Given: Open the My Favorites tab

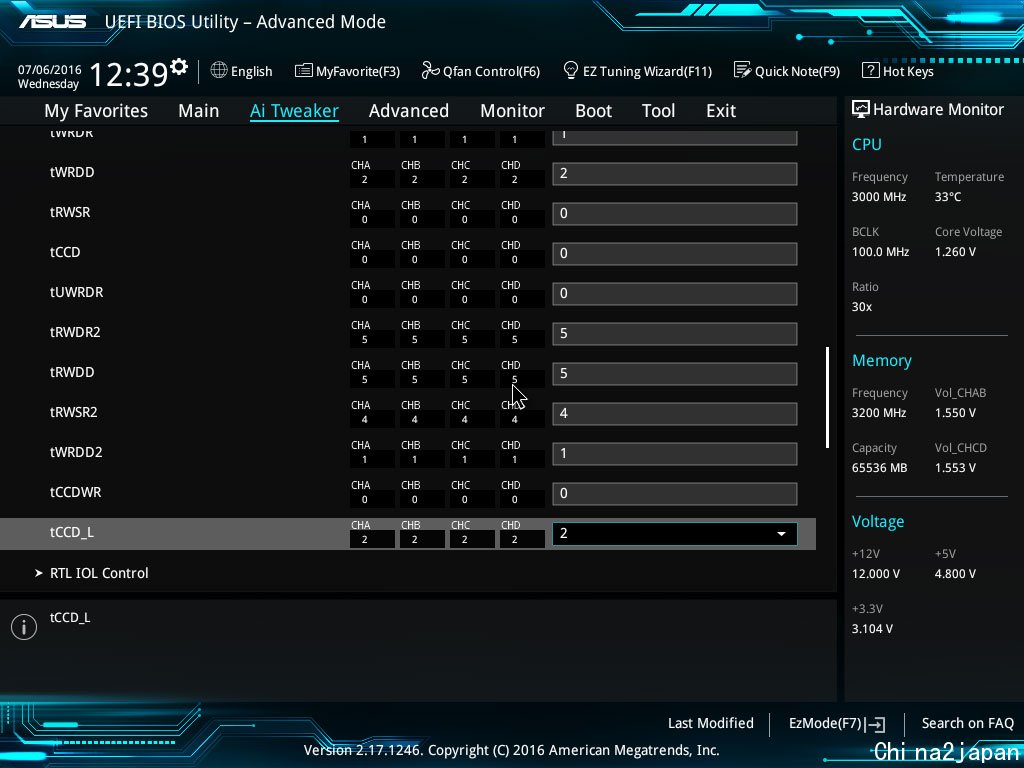Looking at the screenshot, I should (96, 110).
